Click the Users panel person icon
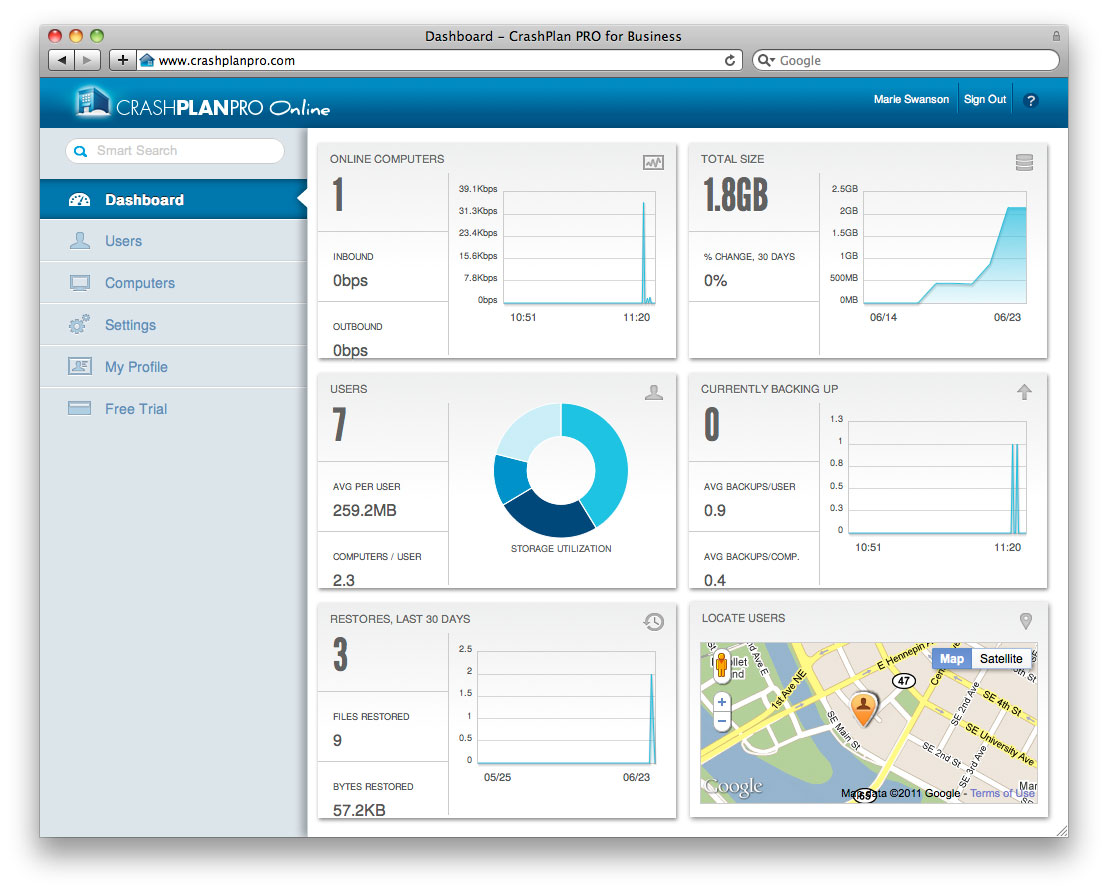The height and width of the screenshot is (892, 1108). 654,392
